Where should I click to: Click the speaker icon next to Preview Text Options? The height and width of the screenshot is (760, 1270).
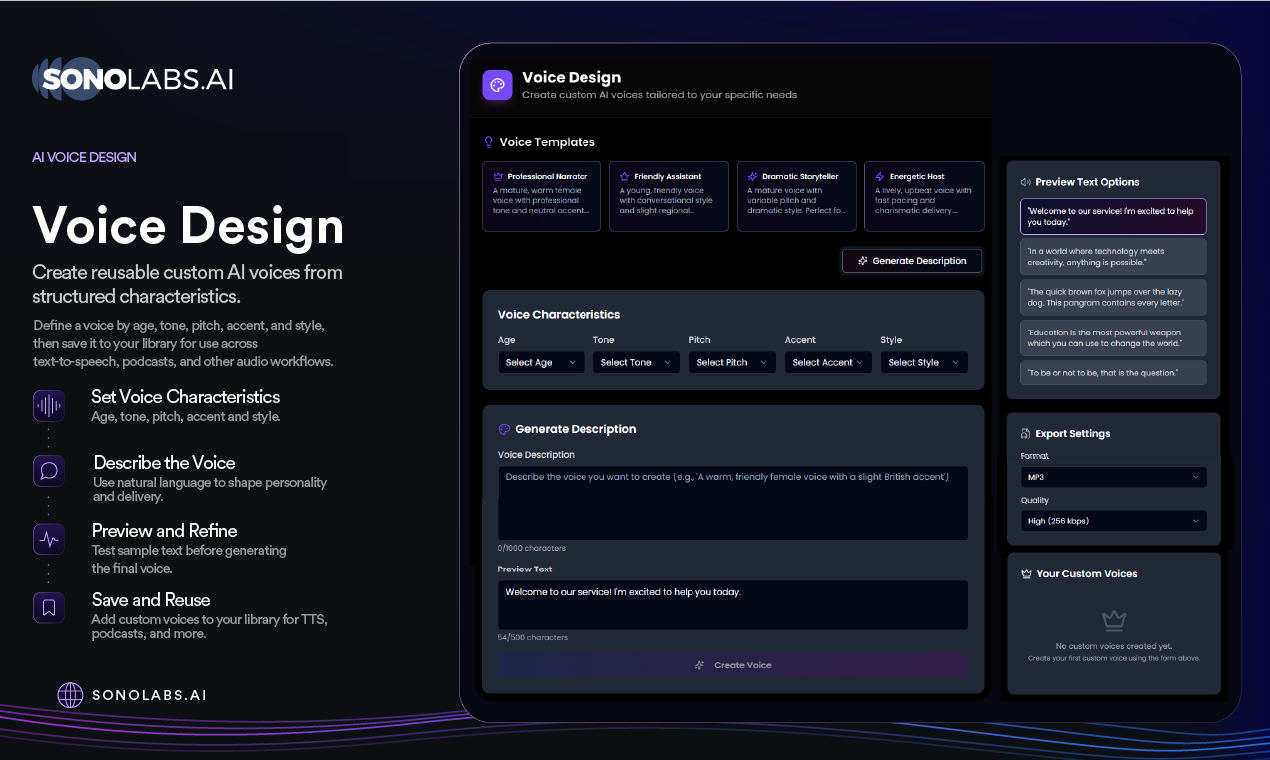(x=1025, y=182)
